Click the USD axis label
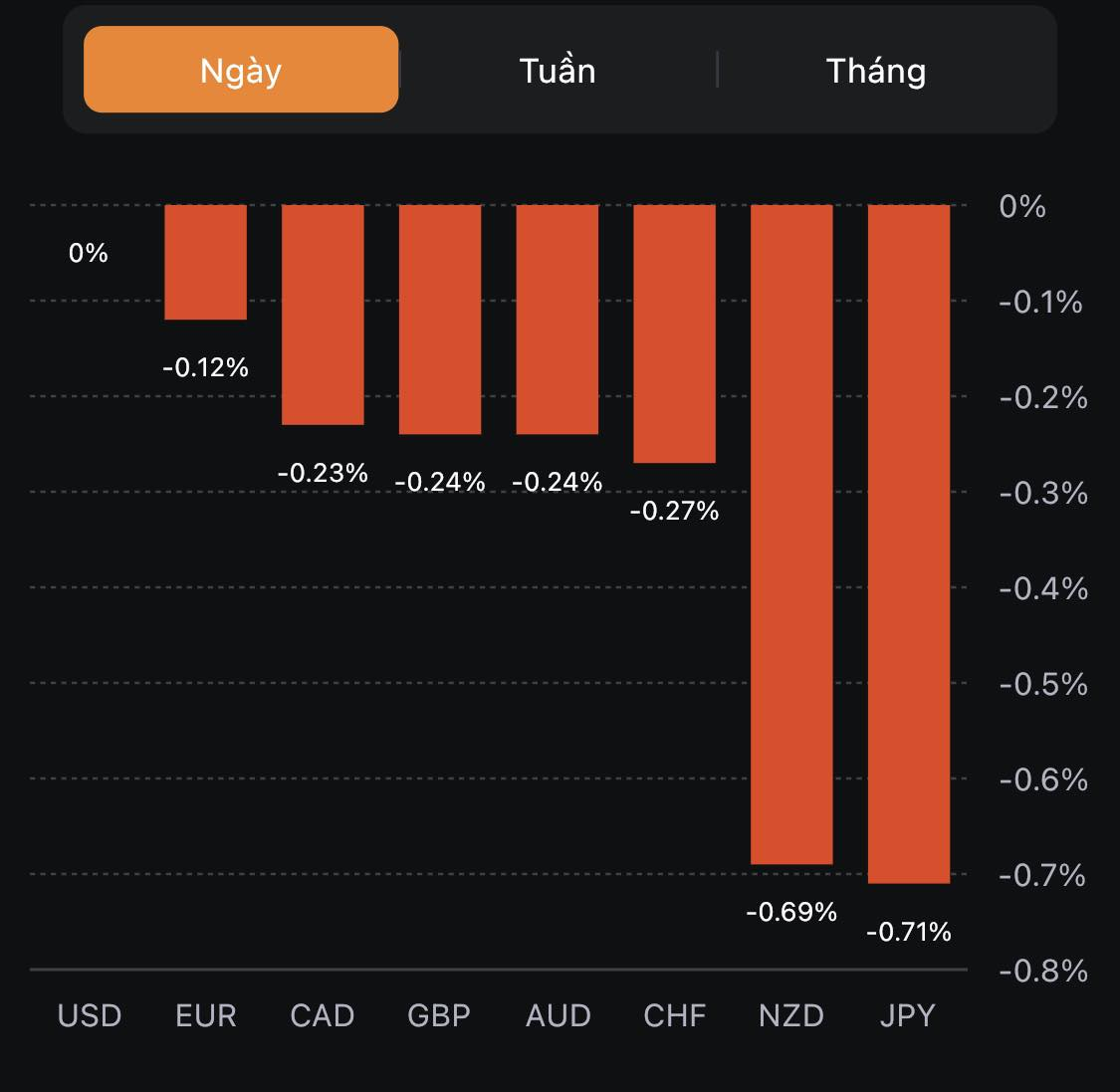1120x1092 pixels. click(90, 1015)
